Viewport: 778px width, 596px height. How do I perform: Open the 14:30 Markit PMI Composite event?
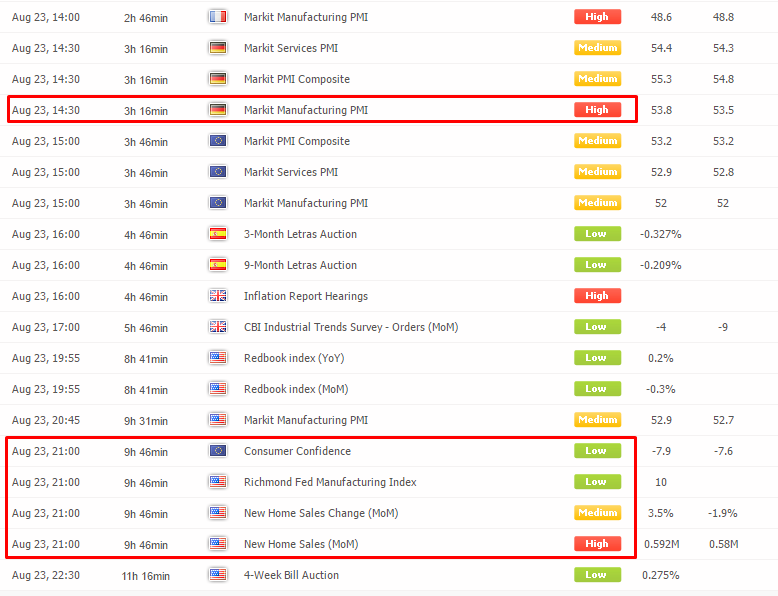click(297, 79)
